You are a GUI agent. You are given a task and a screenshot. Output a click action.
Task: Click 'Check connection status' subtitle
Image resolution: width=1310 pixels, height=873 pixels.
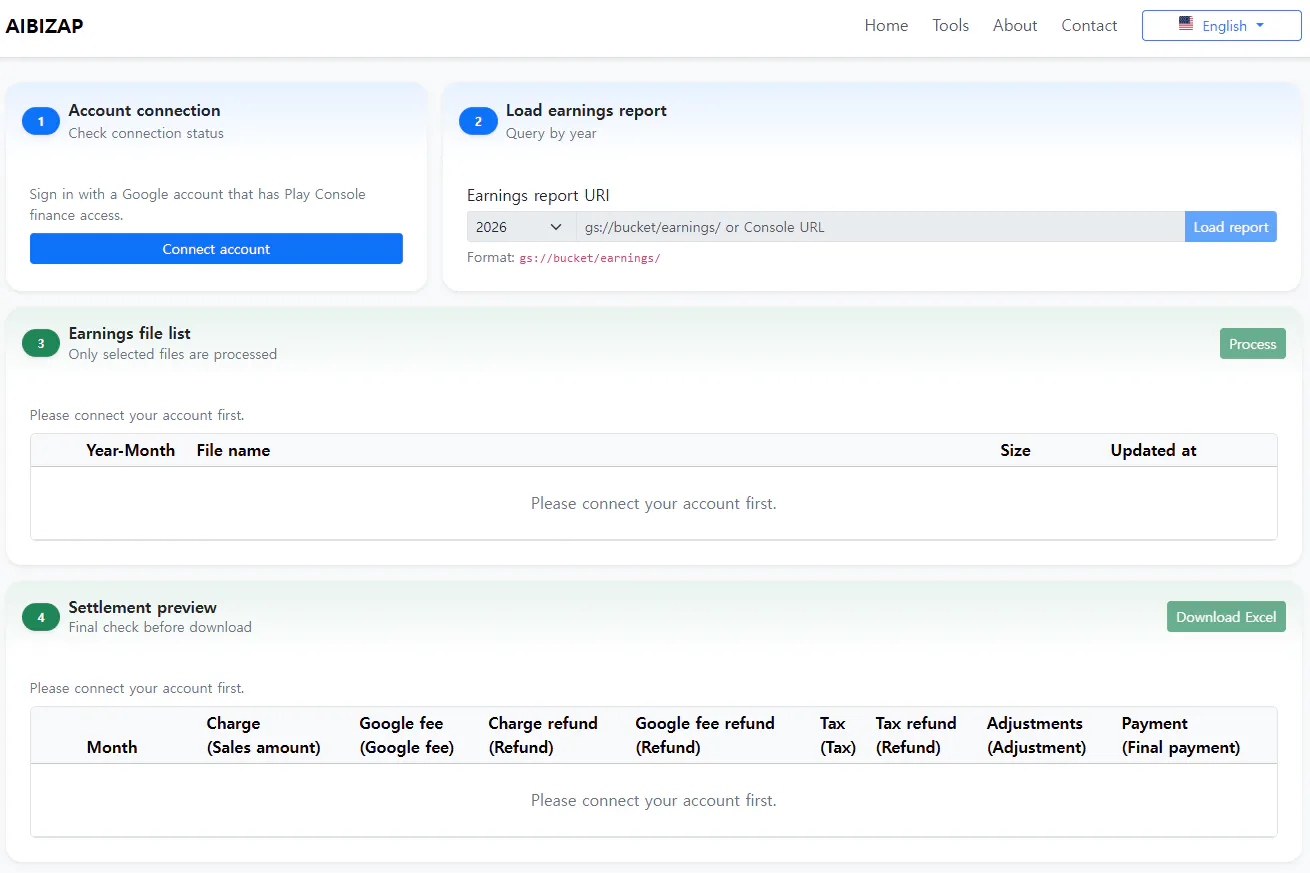click(x=146, y=133)
